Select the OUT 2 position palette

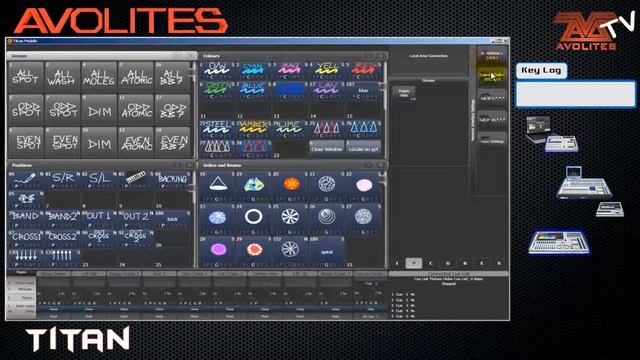[136, 219]
